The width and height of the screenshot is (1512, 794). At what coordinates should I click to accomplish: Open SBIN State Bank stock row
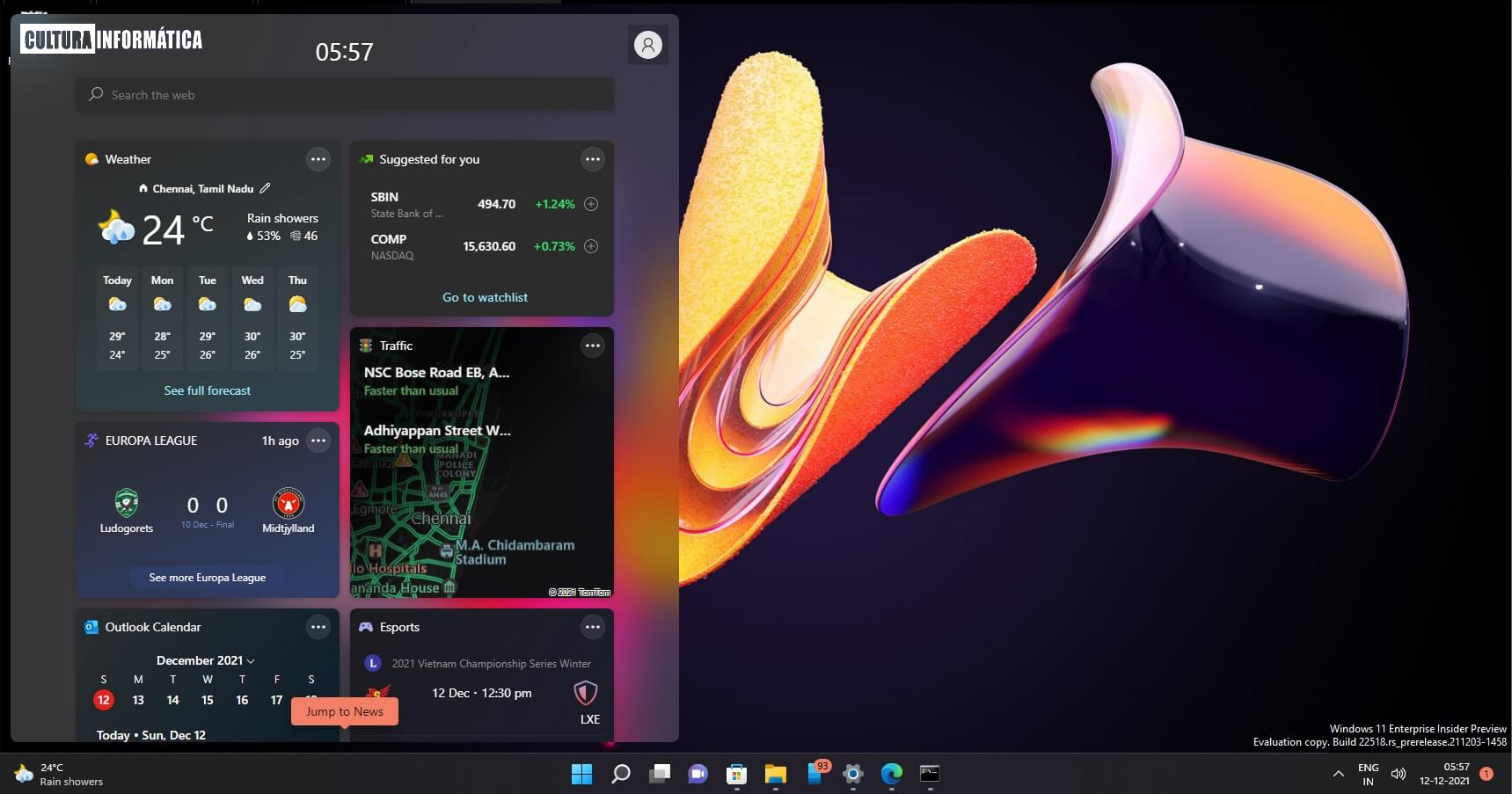482,204
